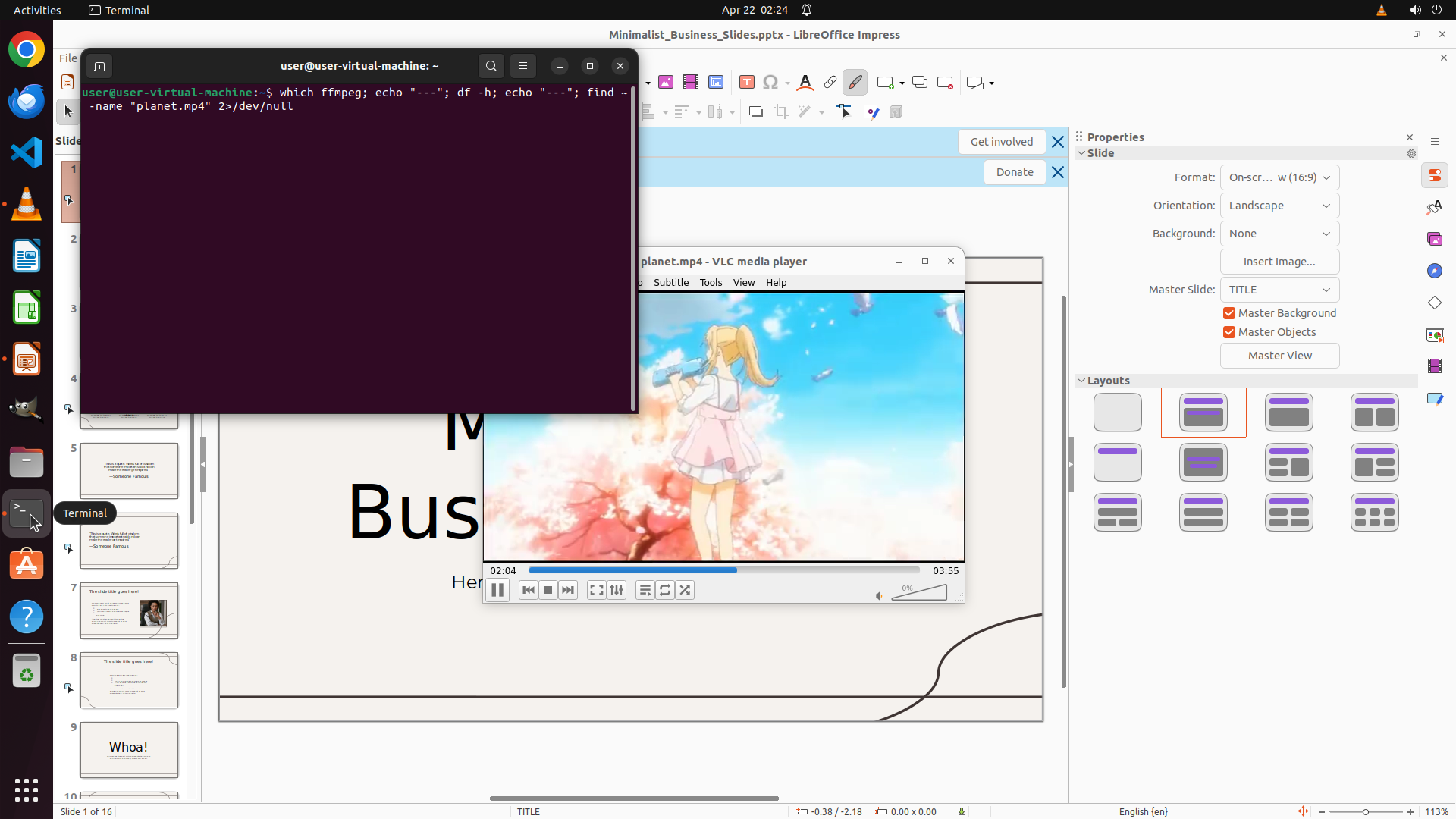Expand Master Slide TITLE dropdown
Viewport: 1456px width, 819px height.
[x=1279, y=290]
